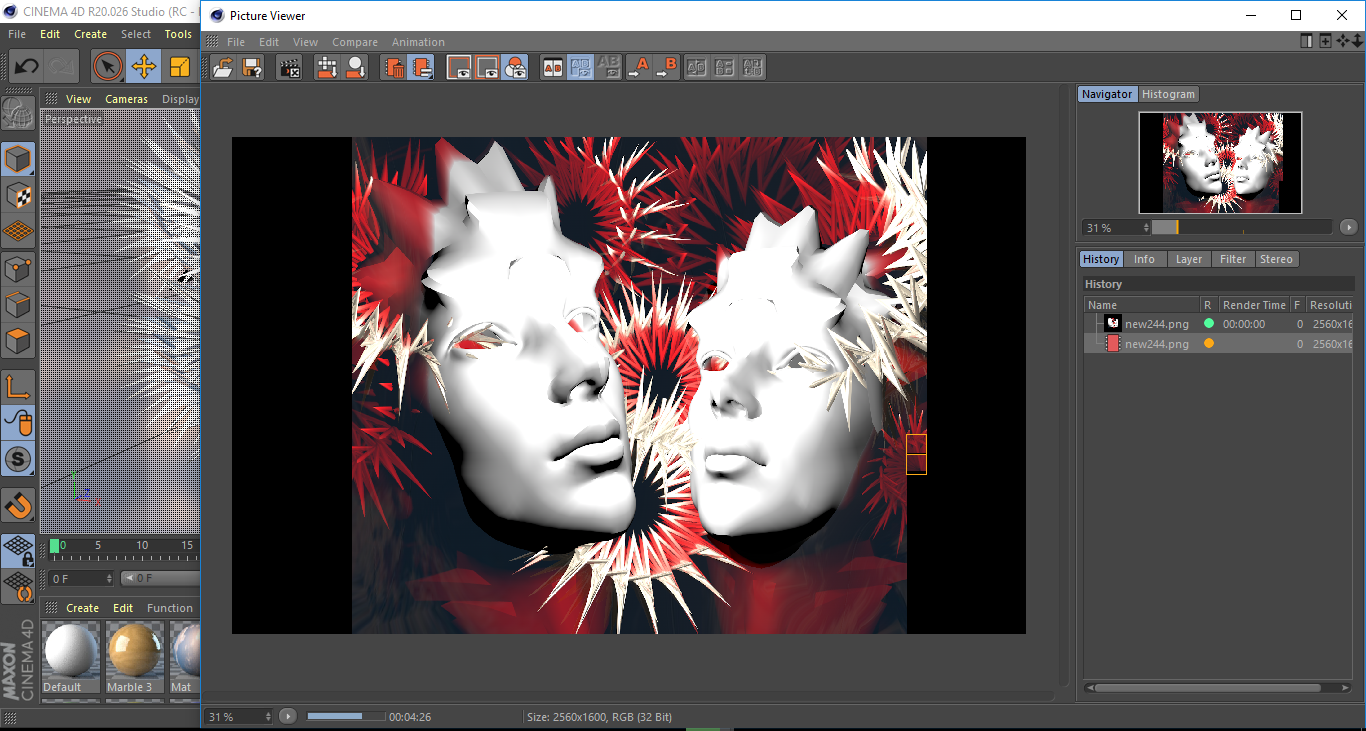The width and height of the screenshot is (1366, 731).
Task: Switch to the Filter tab
Action: (x=1233, y=259)
